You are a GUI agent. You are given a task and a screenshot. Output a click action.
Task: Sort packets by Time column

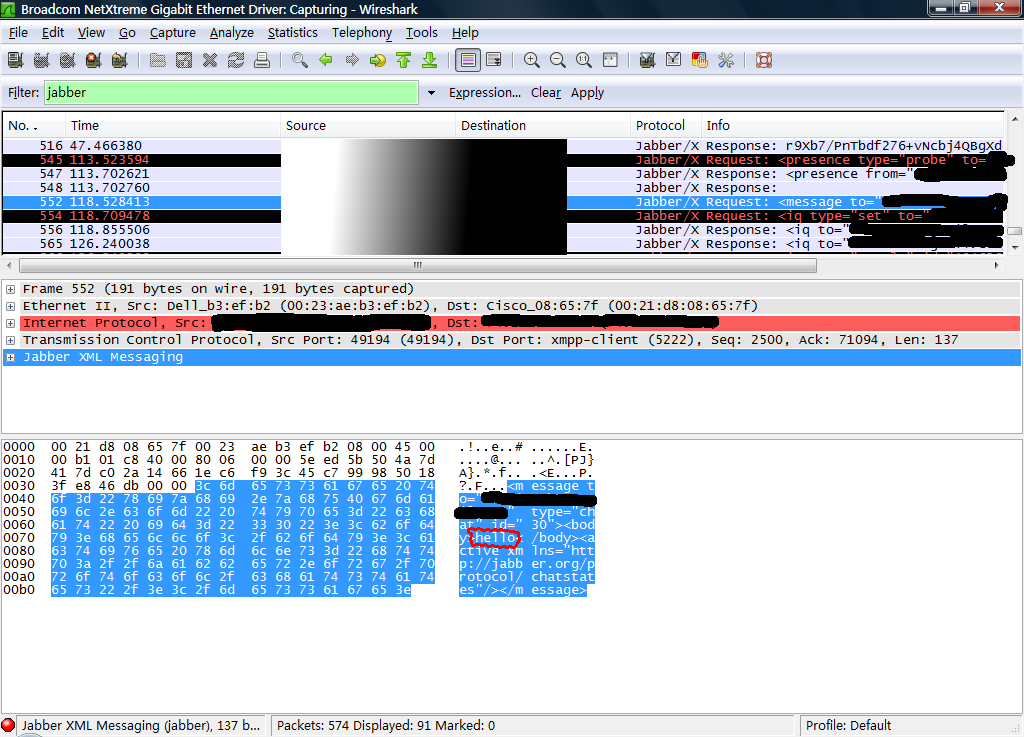point(173,125)
